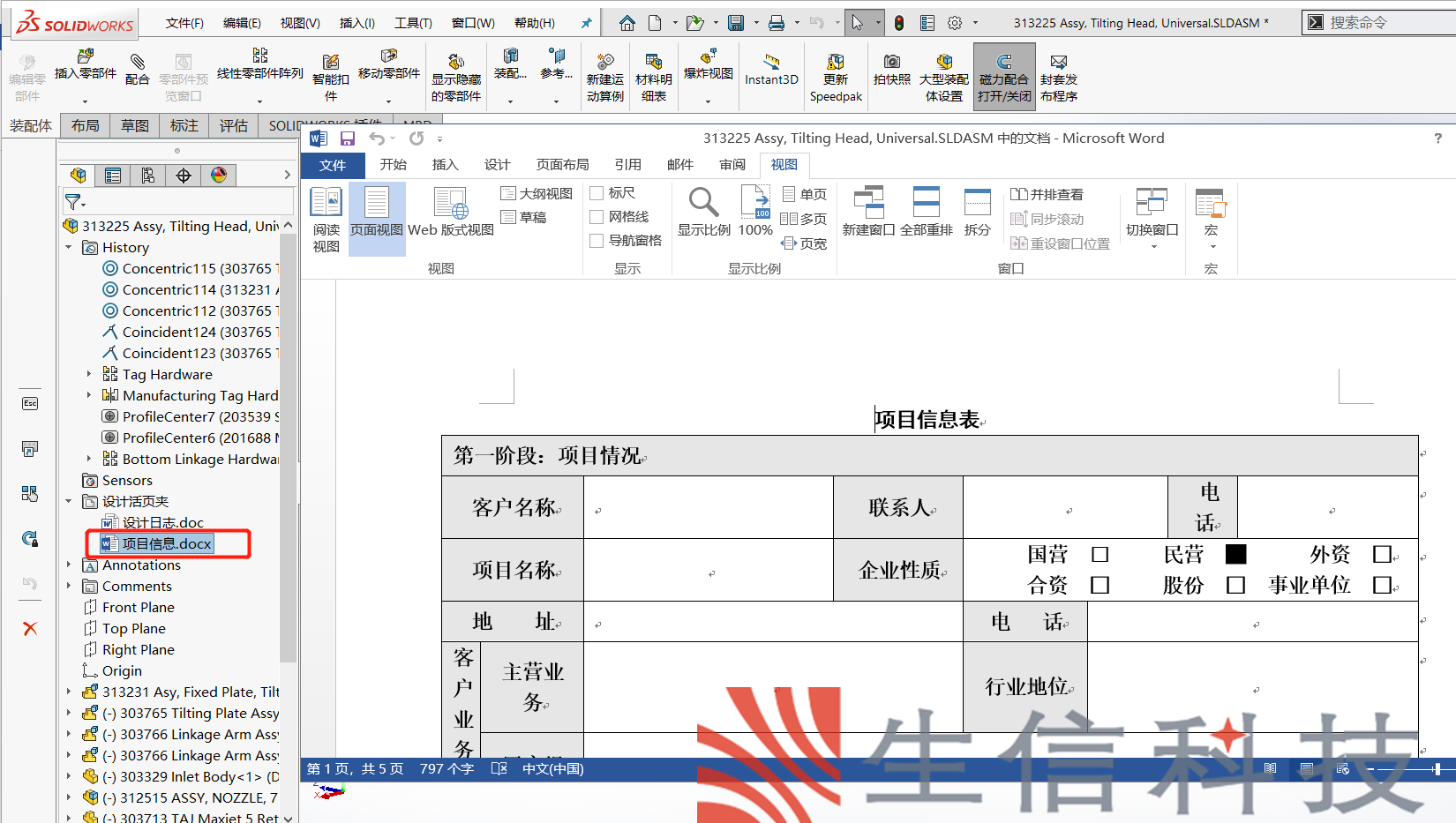
Task: Check the 合资 box in the form
Action: tap(1100, 585)
